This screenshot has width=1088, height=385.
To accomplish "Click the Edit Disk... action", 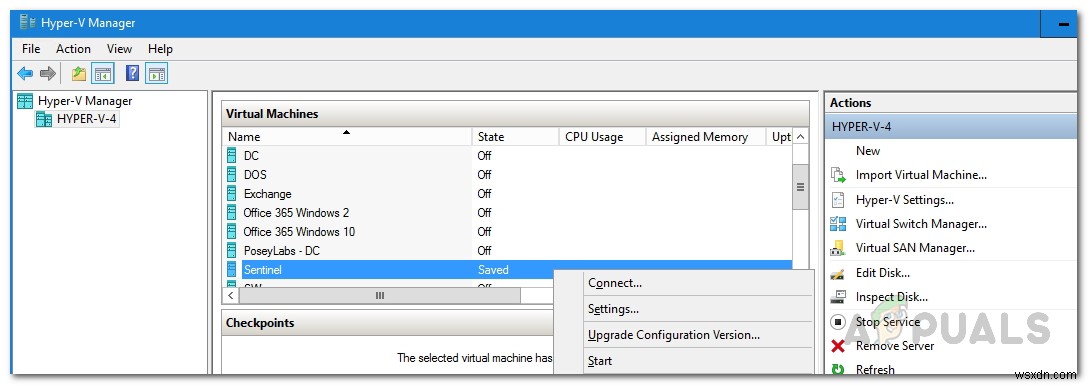I will point(883,273).
